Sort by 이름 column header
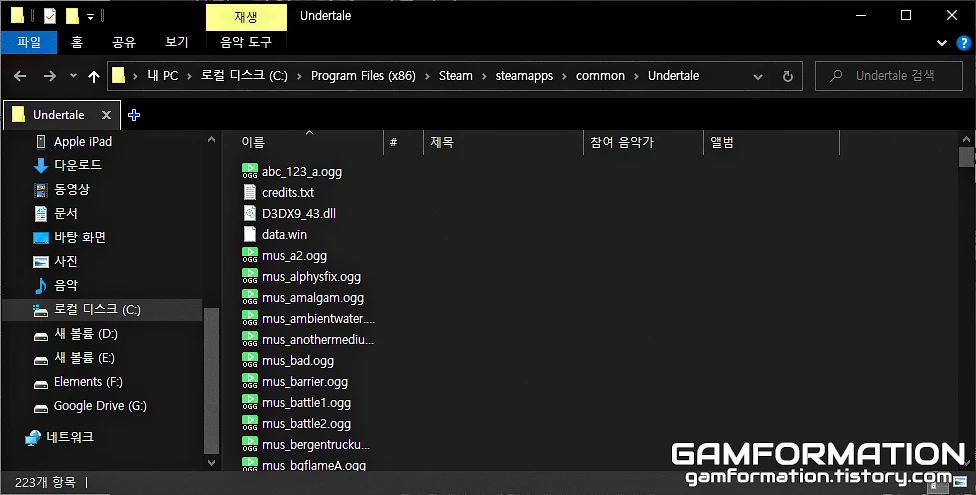This screenshot has height=495, width=976. [x=253, y=143]
